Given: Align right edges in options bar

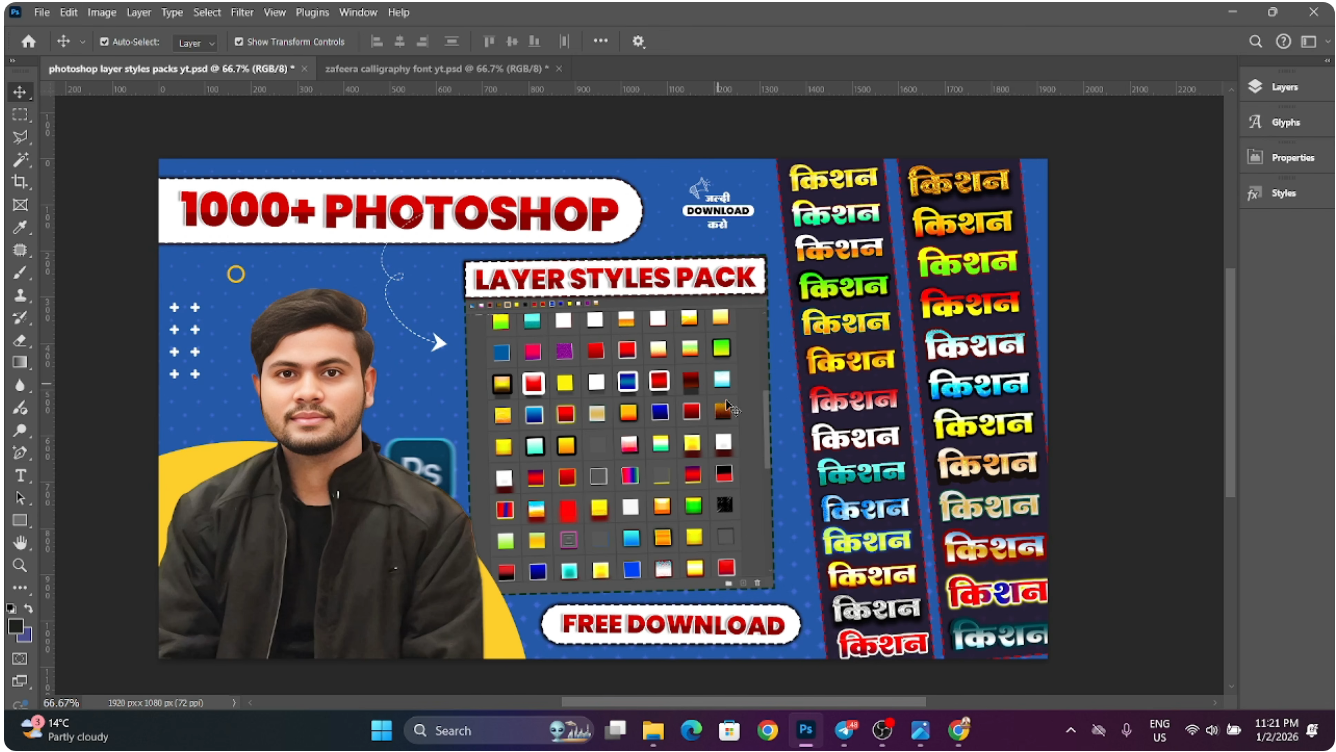Looking at the screenshot, I should coord(423,42).
